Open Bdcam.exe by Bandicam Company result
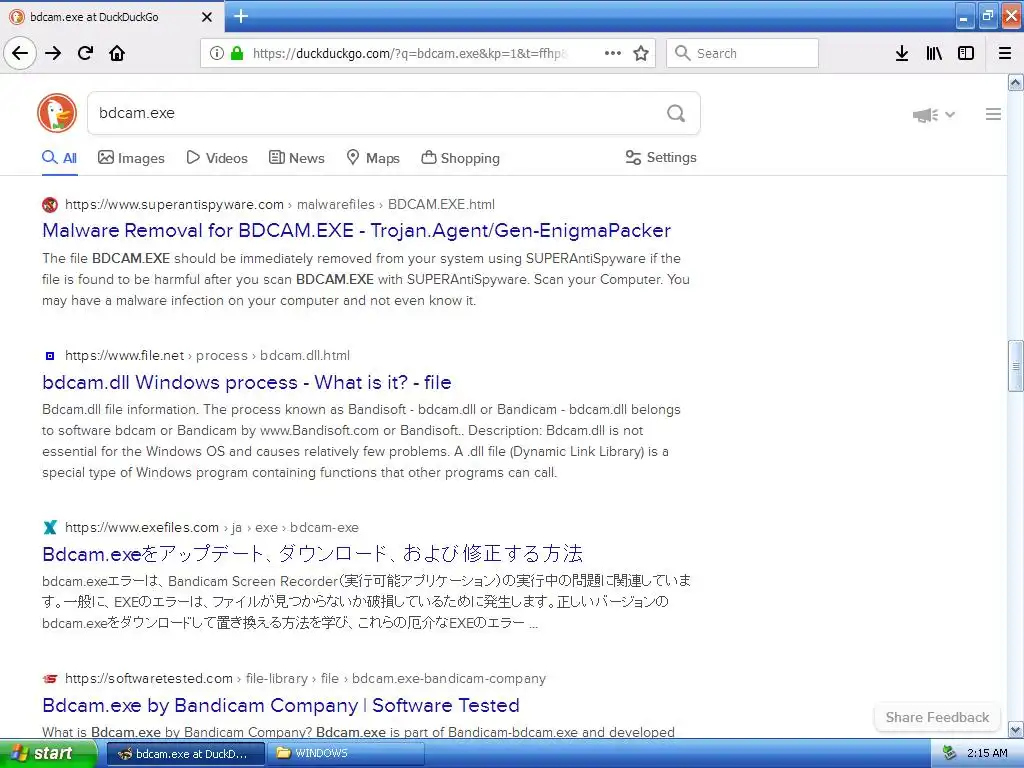Screen dimensions: 1024x768 tap(281, 705)
